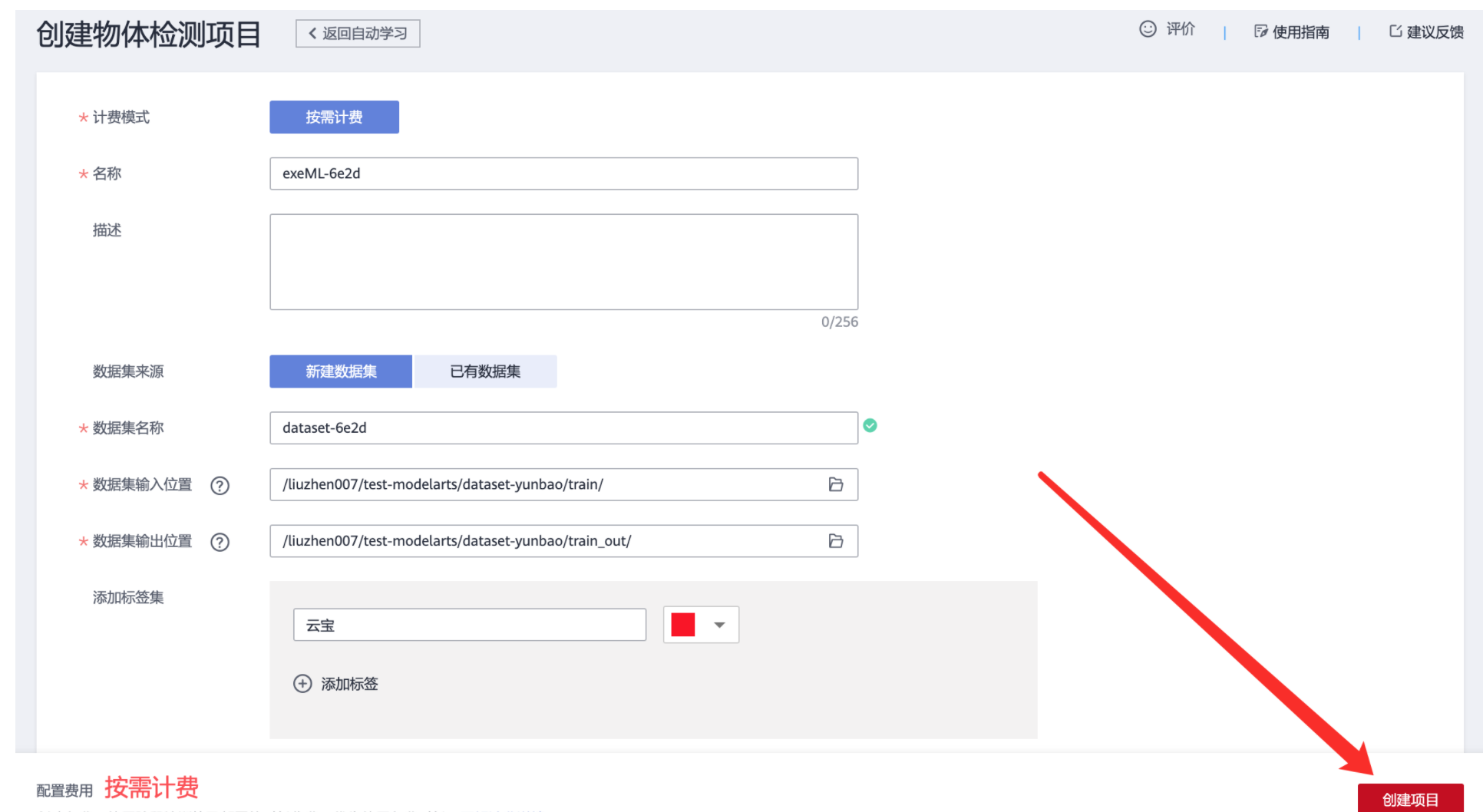
Task: Switch to 已有数据集 data source
Action: tap(485, 371)
